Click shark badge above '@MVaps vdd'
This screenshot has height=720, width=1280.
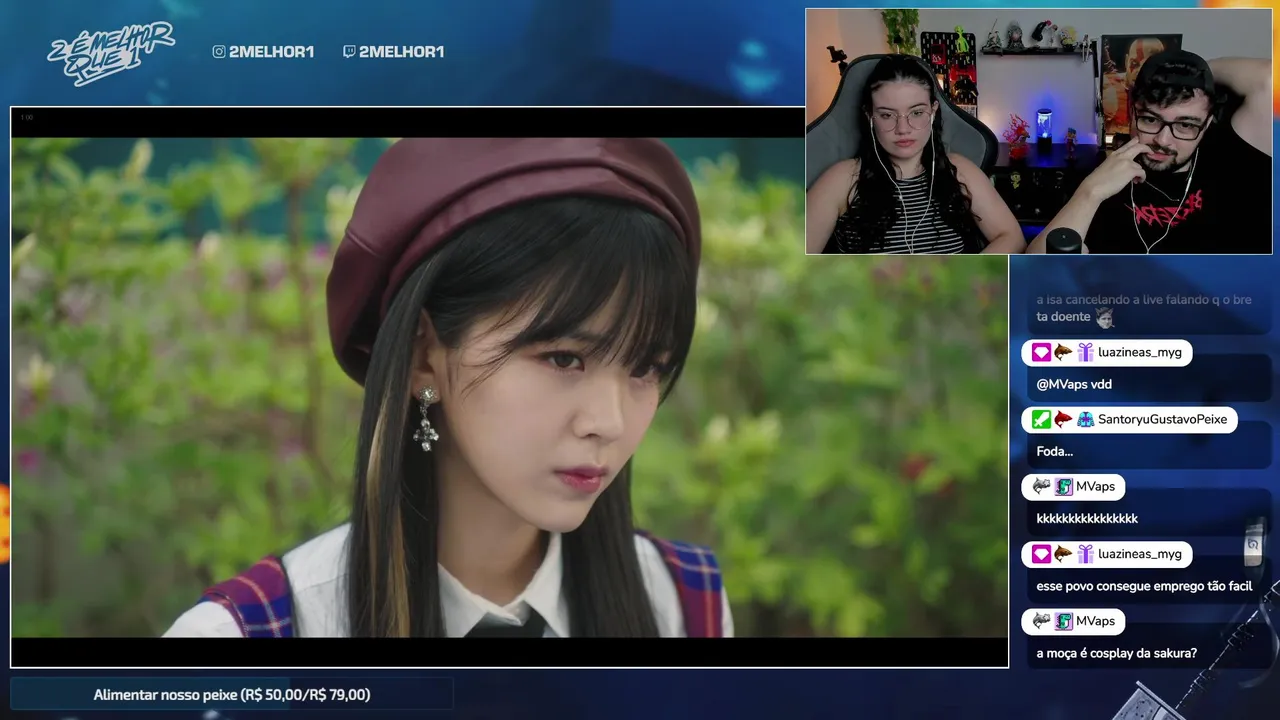coord(1063,352)
